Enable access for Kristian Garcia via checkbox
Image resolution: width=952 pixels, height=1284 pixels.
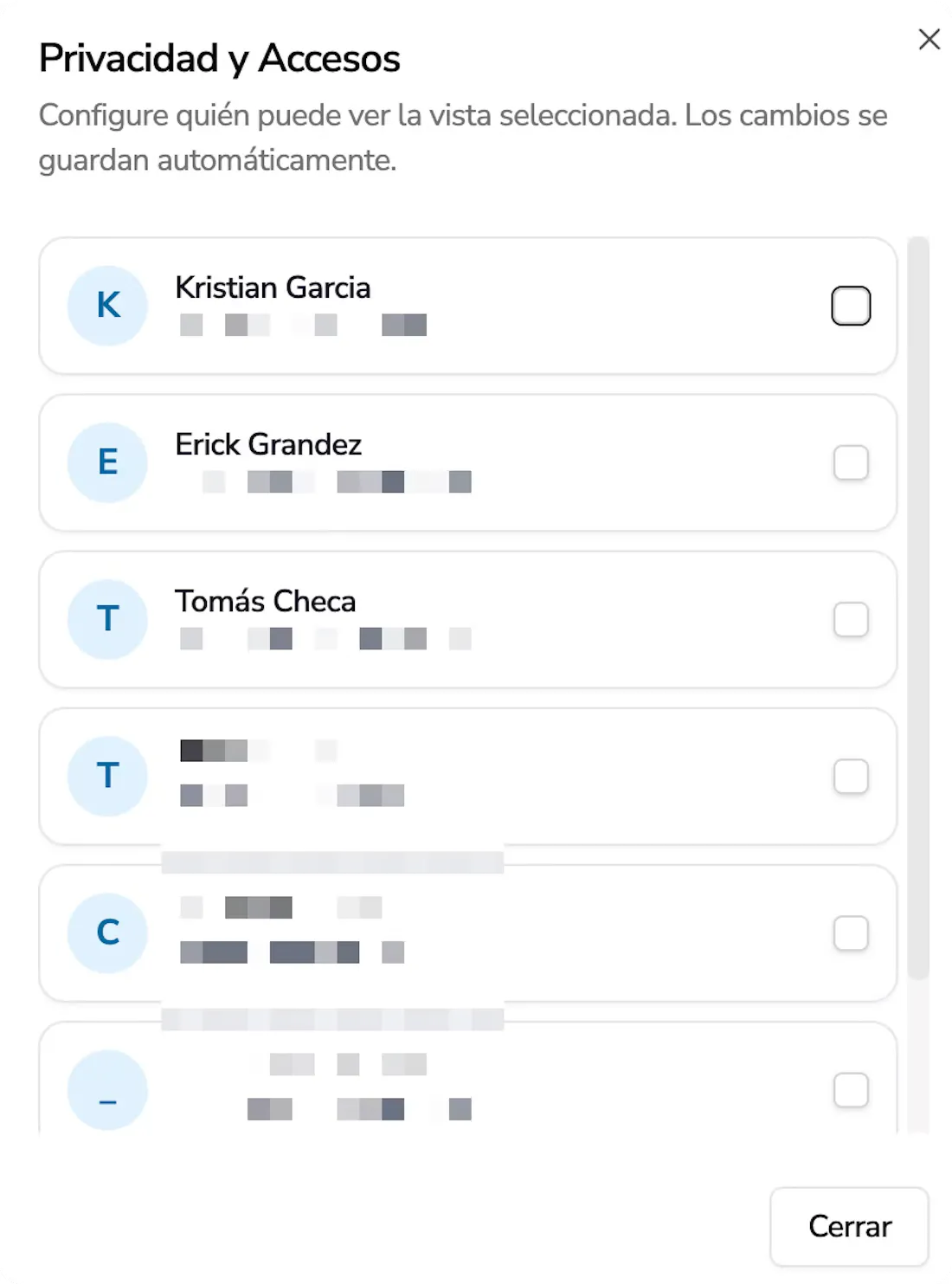tap(851, 306)
